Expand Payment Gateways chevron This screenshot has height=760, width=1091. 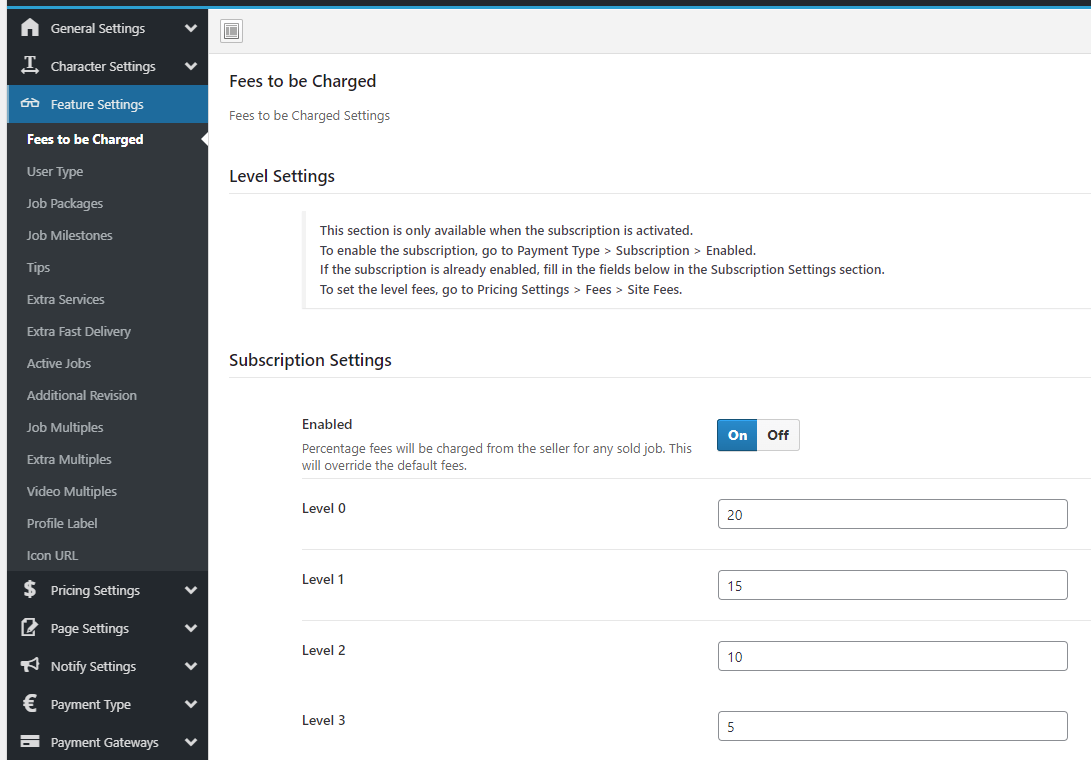point(191,742)
